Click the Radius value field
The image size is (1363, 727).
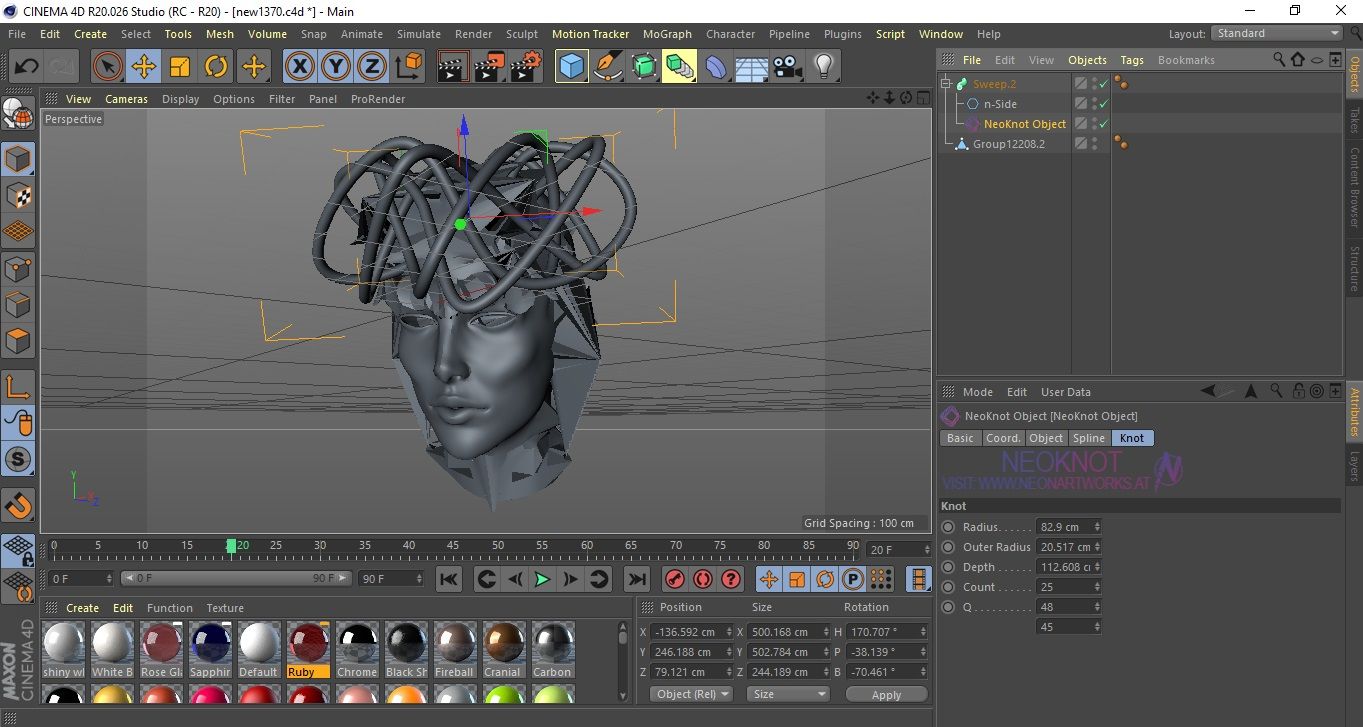[x=1064, y=527]
